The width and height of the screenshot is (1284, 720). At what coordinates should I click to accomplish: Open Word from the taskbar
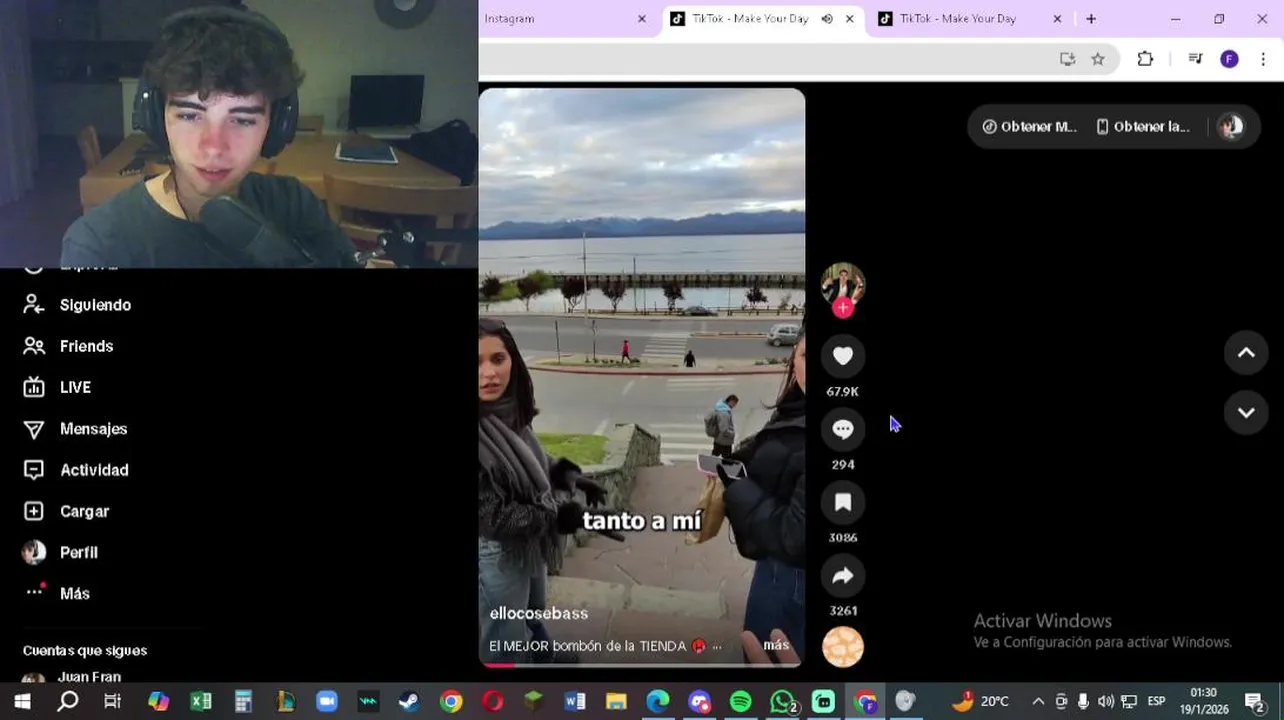(x=575, y=702)
